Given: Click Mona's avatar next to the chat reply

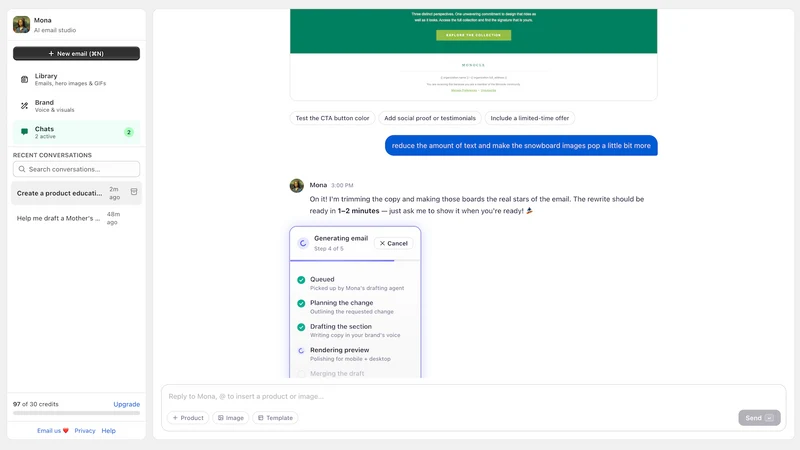Looking at the screenshot, I should [x=296, y=185].
